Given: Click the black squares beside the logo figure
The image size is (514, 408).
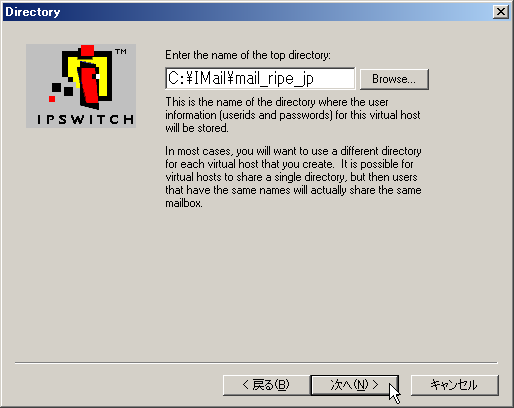Looking at the screenshot, I should [x=62, y=89].
